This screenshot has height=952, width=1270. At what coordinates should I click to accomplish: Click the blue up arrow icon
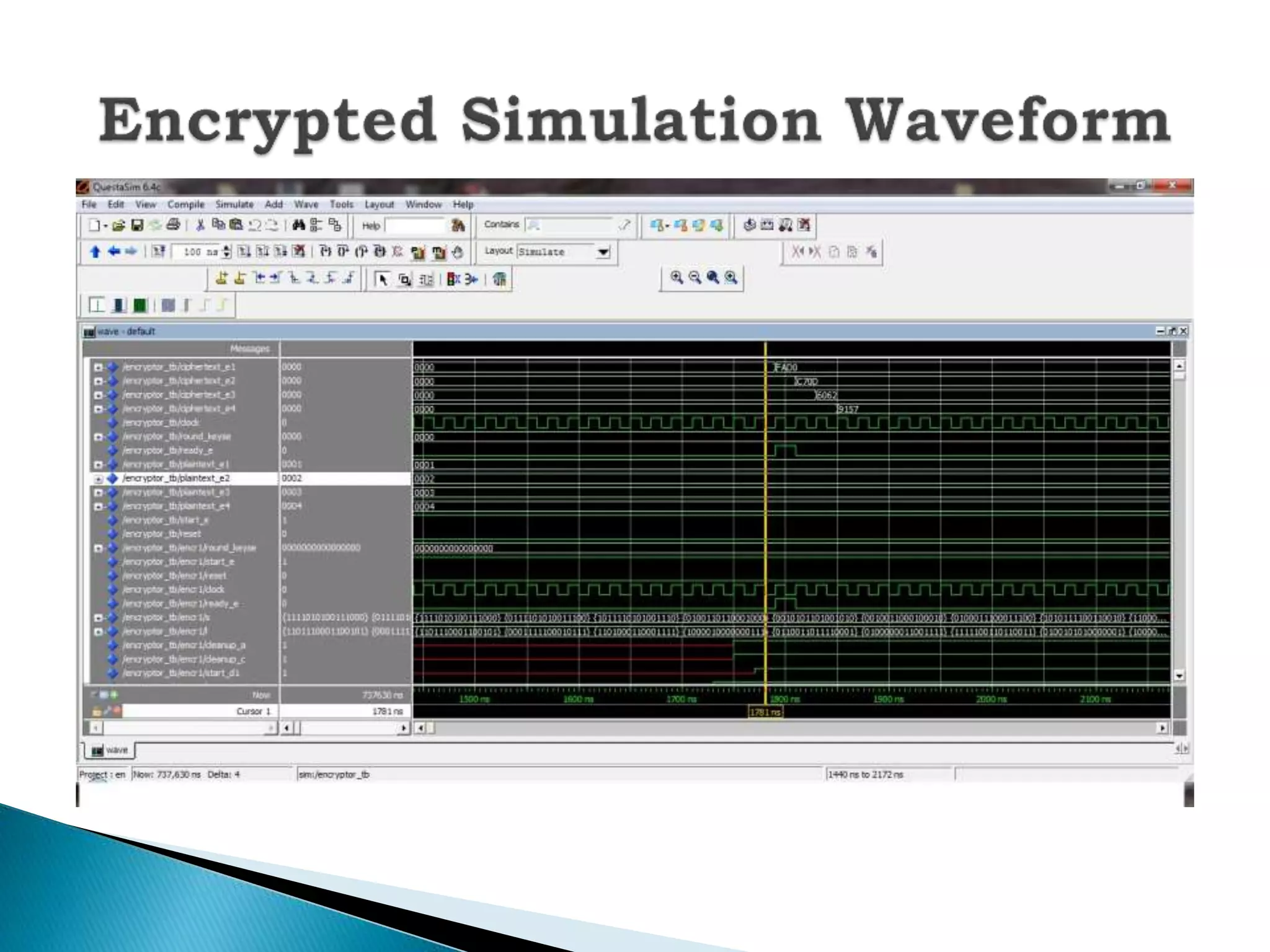[95, 252]
